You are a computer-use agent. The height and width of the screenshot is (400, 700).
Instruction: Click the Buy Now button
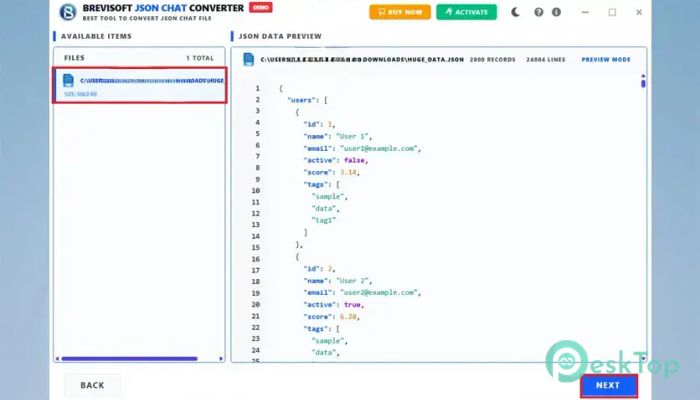400,12
